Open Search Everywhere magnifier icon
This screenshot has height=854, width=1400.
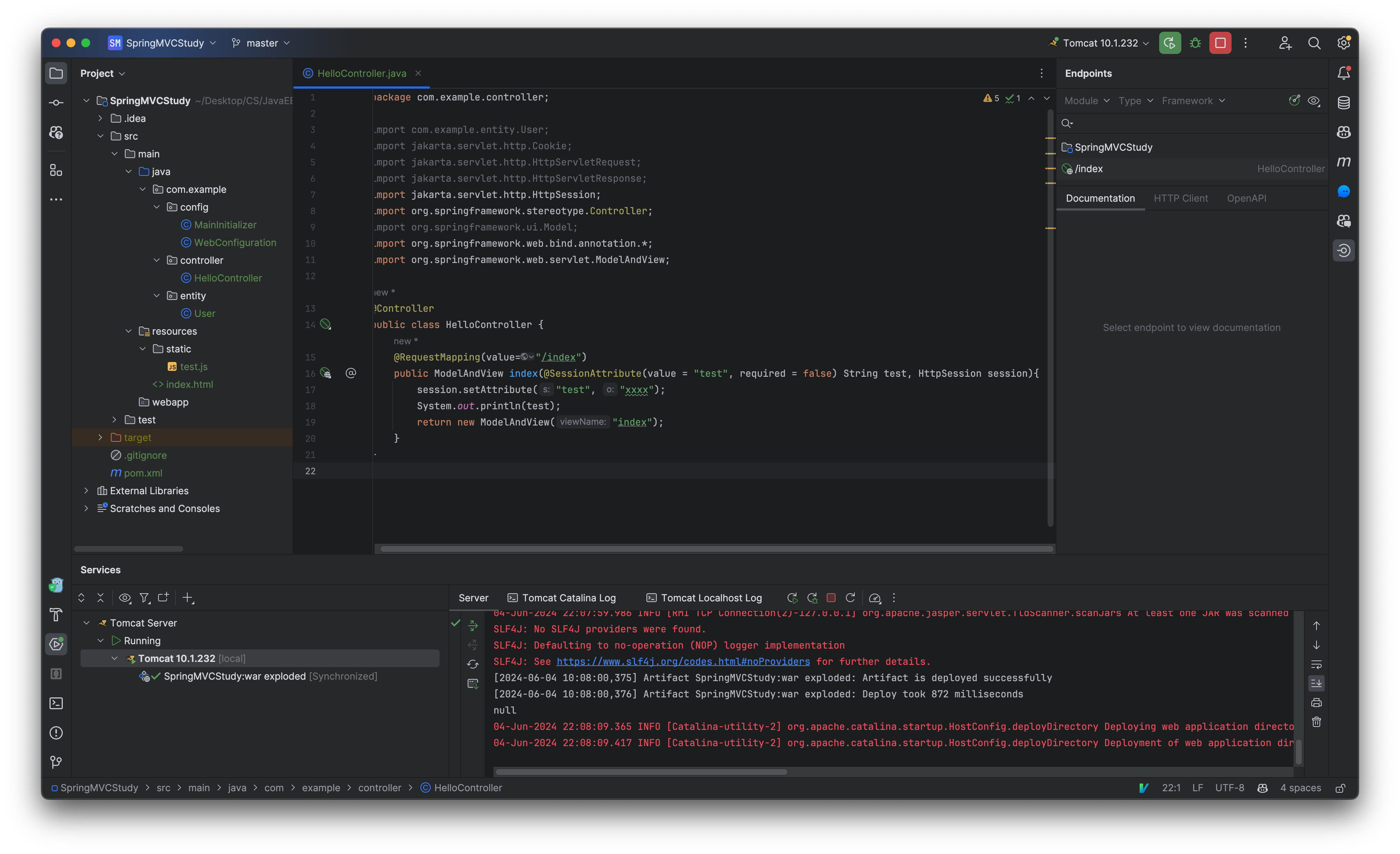coord(1314,43)
